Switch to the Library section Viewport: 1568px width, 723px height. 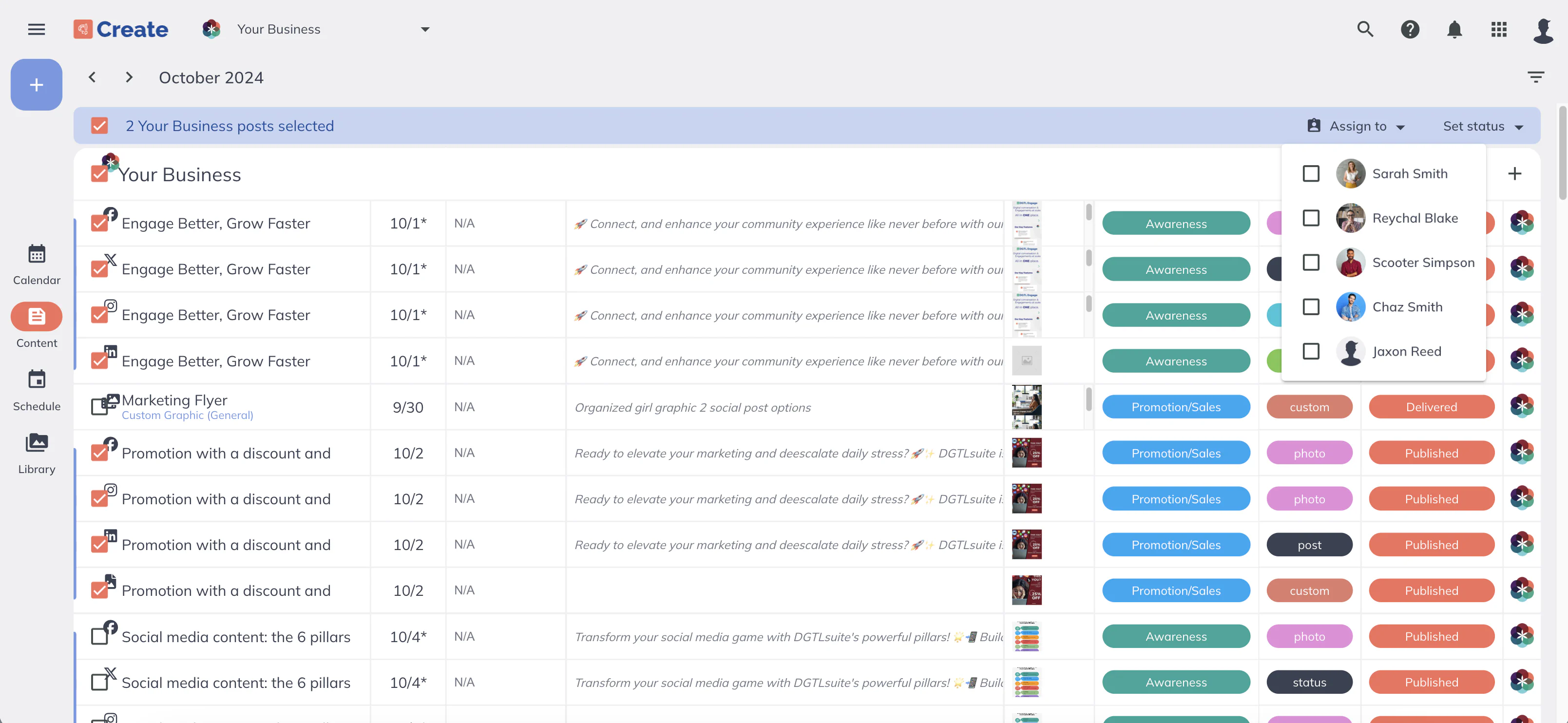pos(37,453)
